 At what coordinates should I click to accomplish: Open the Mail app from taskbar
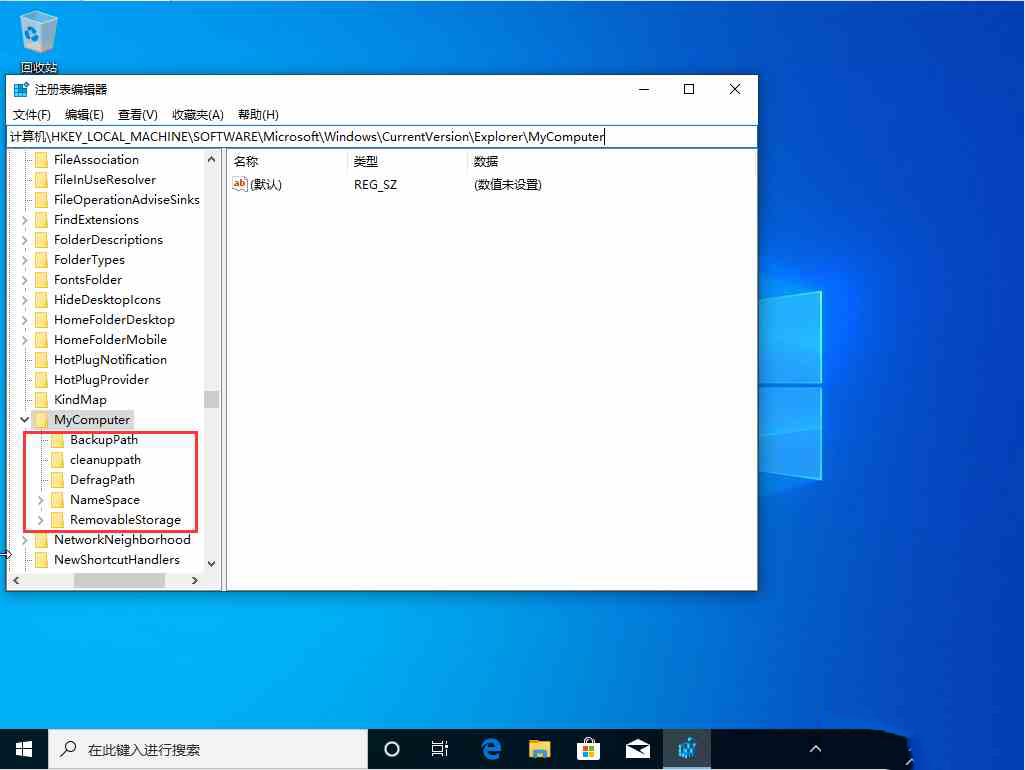click(x=637, y=749)
